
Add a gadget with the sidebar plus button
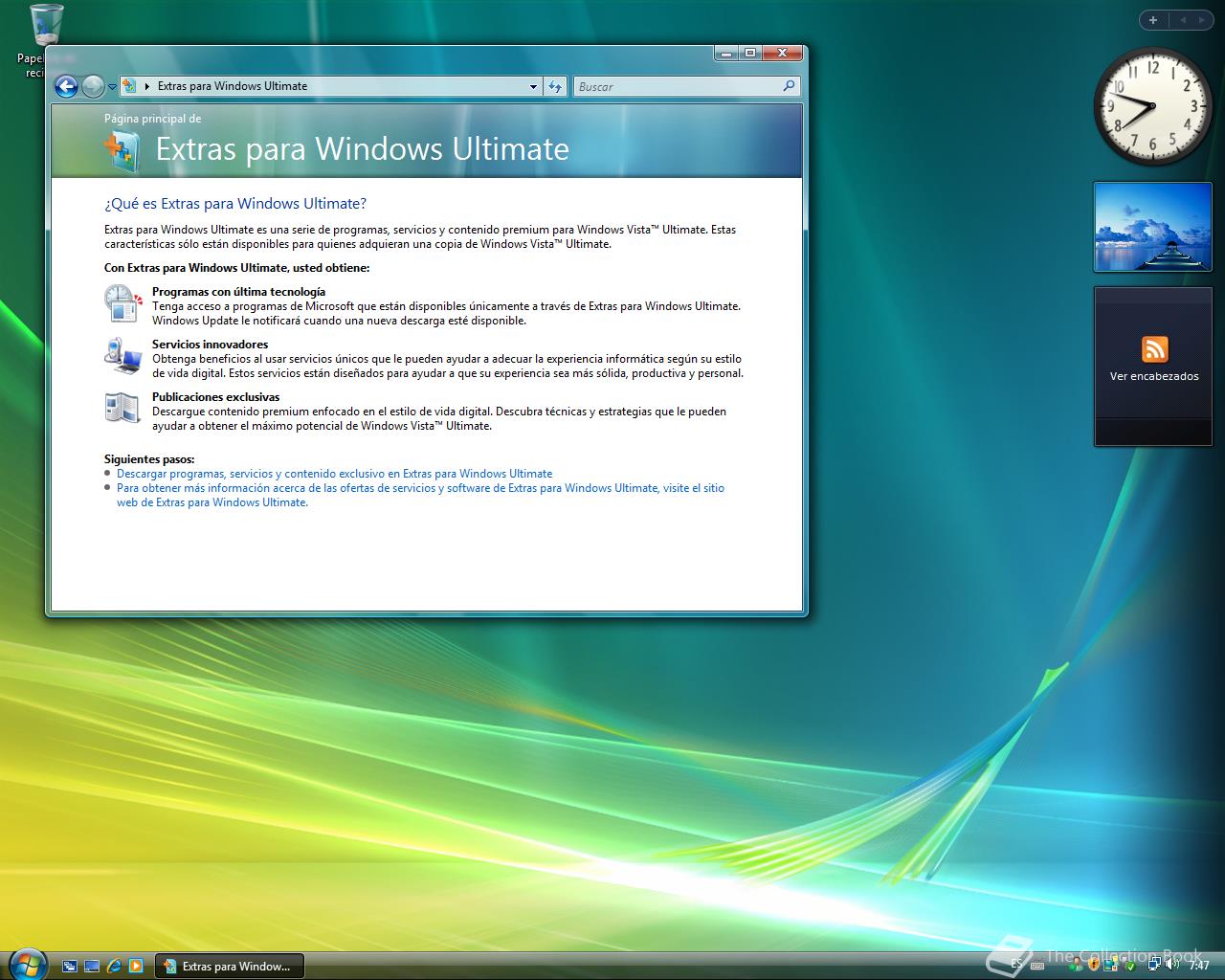[1153, 20]
